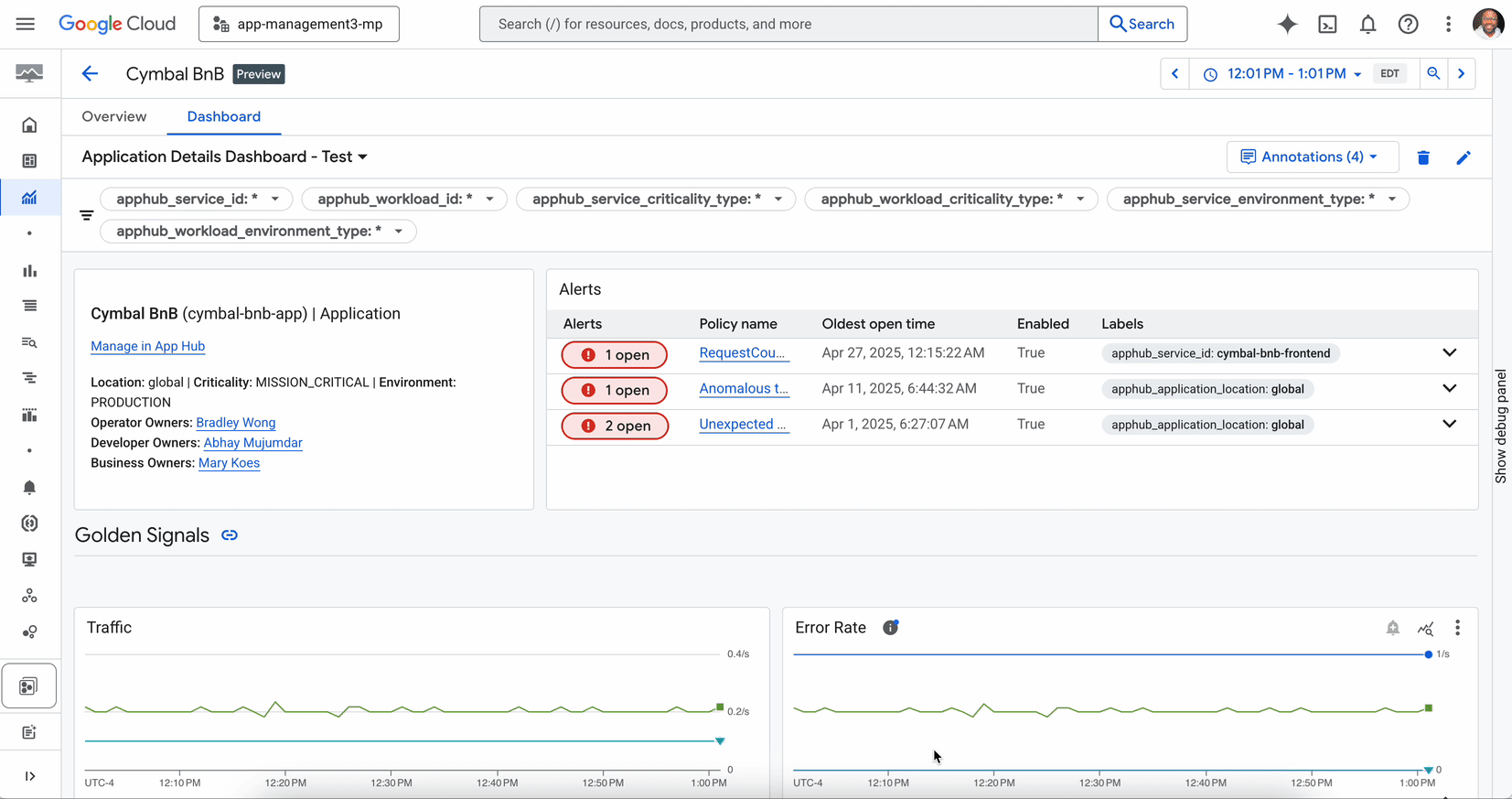Open Manage in App Hub link
Image resolution: width=1512 pixels, height=799 pixels.
(x=147, y=346)
